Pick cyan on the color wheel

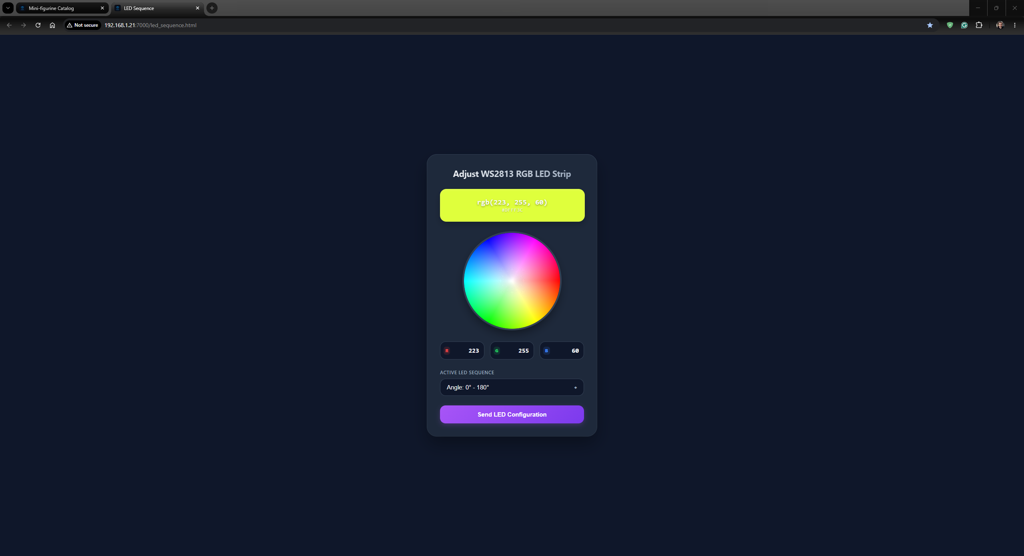(x=469, y=281)
